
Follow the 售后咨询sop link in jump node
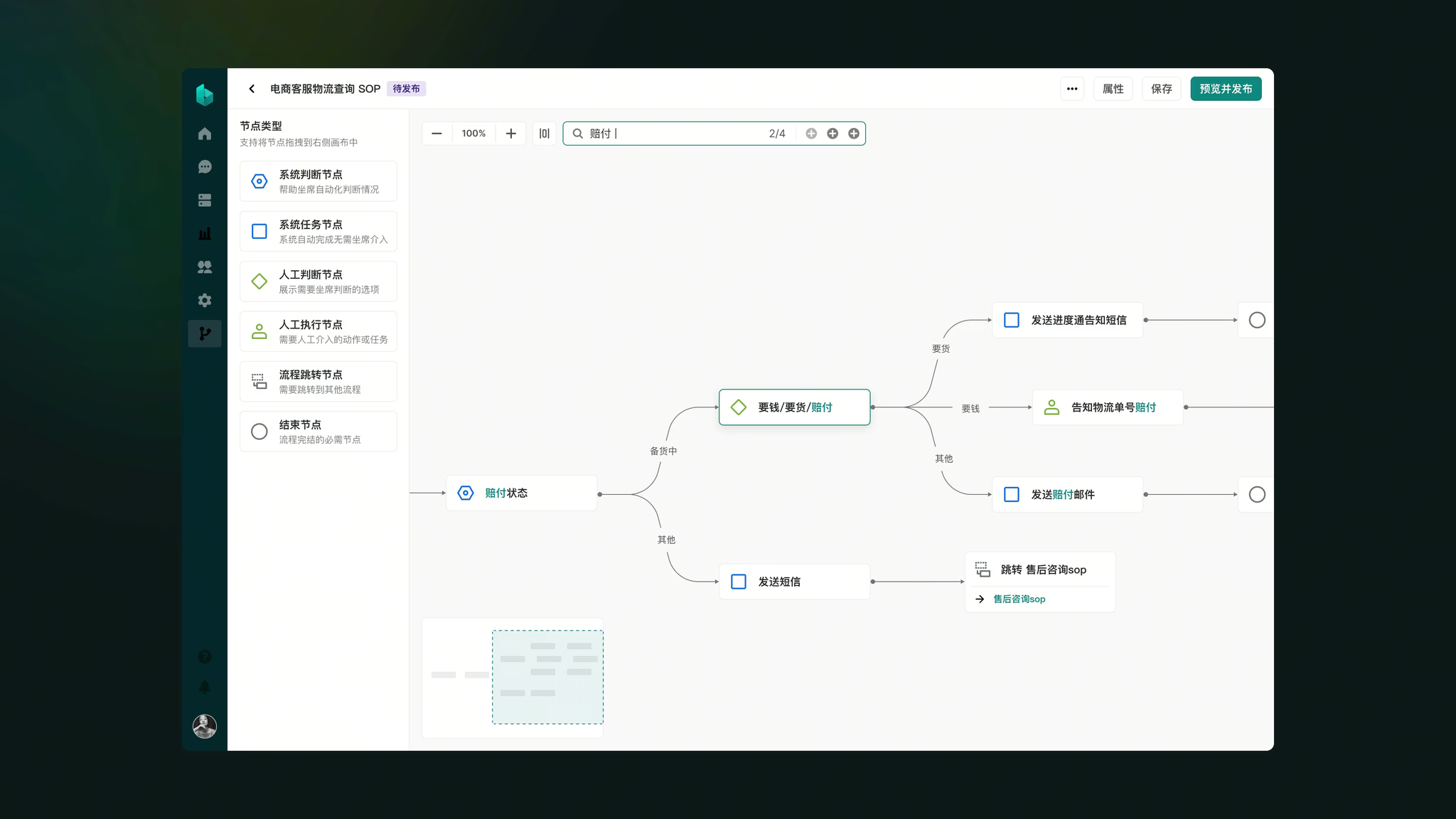tap(1019, 599)
